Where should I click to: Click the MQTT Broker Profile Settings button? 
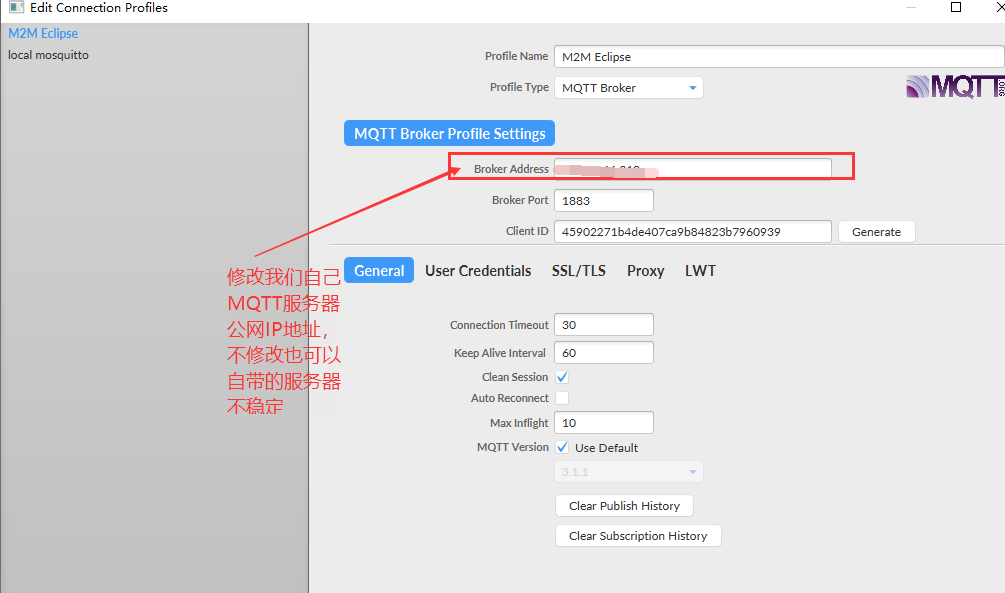[x=449, y=133]
